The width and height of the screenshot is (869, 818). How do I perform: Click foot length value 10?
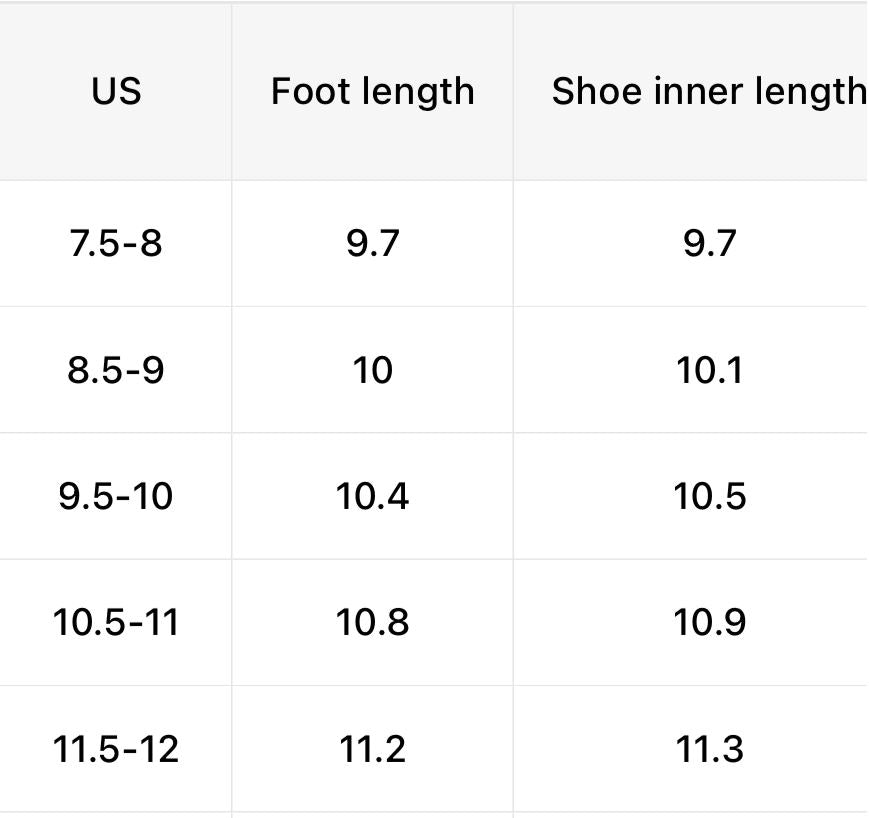click(372, 370)
